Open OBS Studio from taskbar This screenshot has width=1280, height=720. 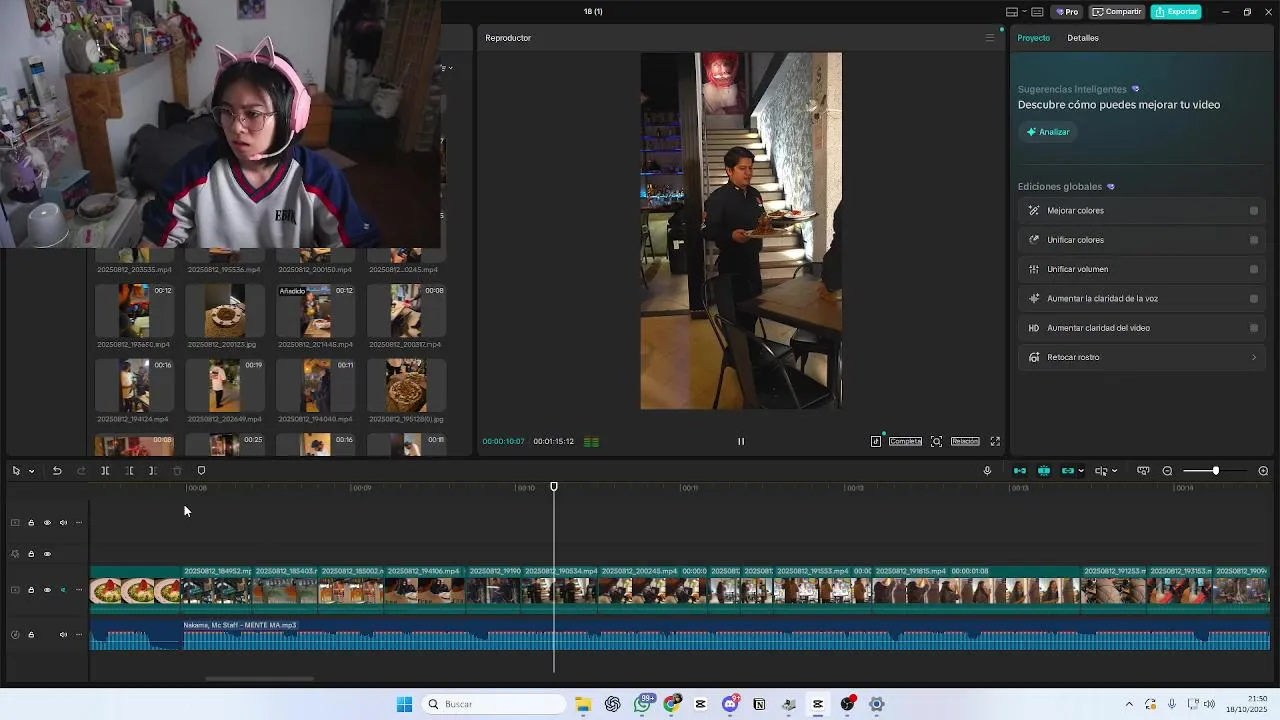click(847, 704)
